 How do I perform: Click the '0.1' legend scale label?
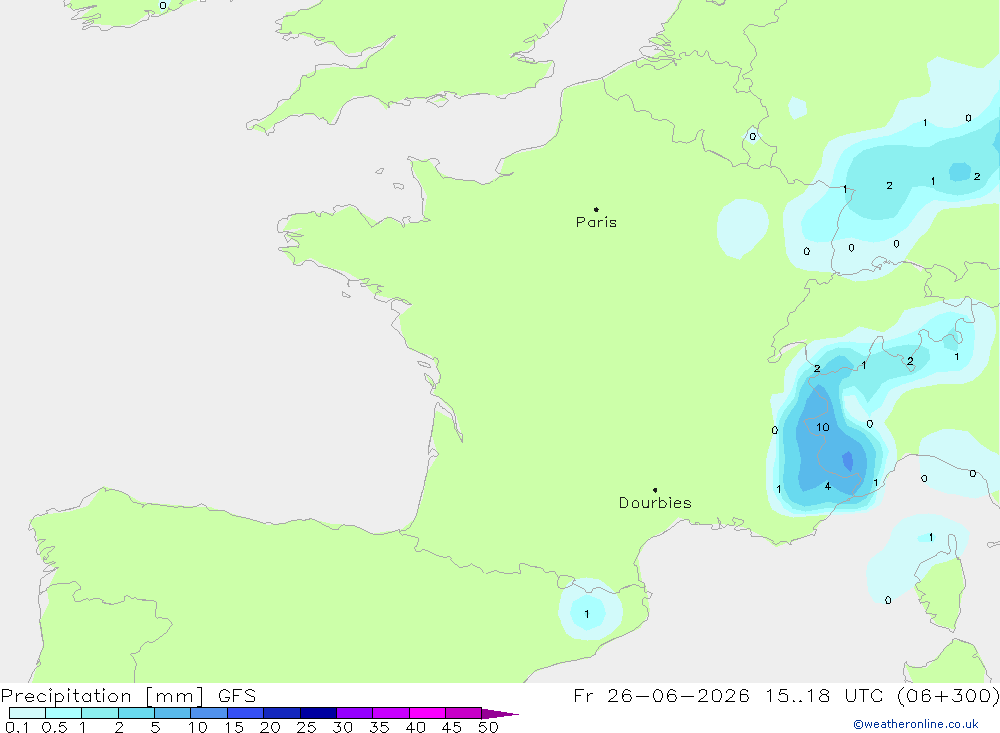coord(17,727)
